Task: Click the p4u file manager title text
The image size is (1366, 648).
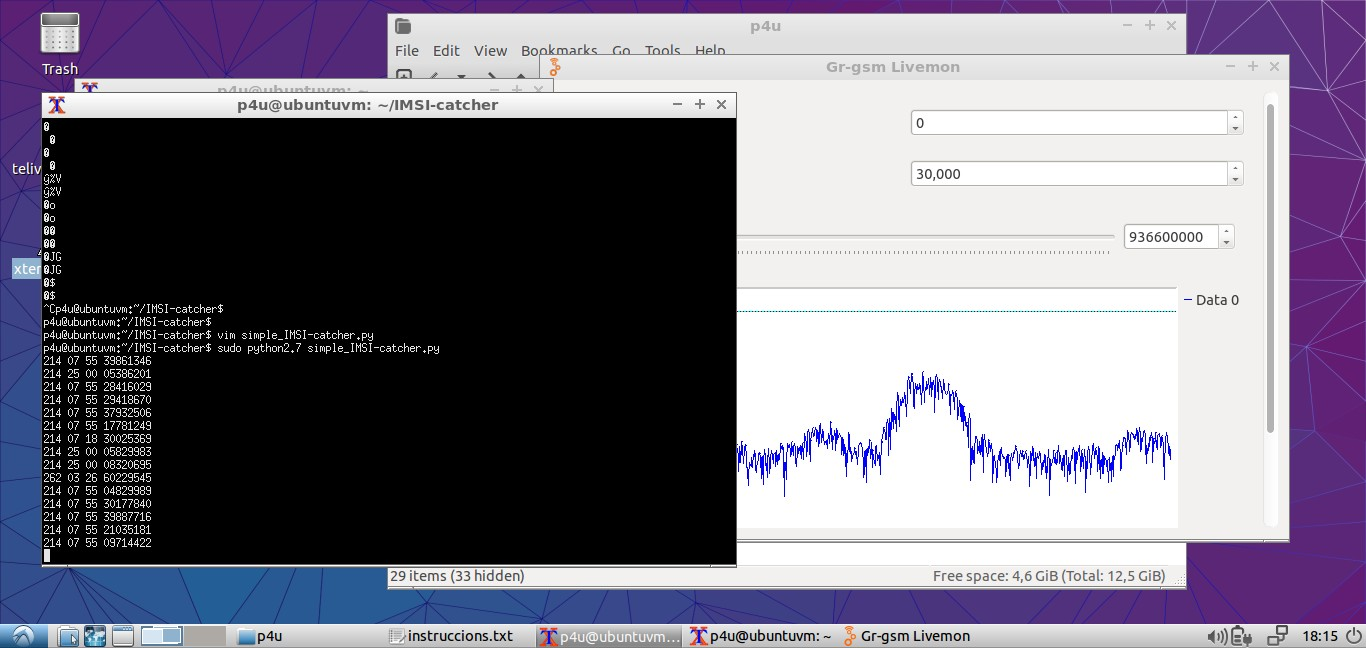Action: point(765,26)
